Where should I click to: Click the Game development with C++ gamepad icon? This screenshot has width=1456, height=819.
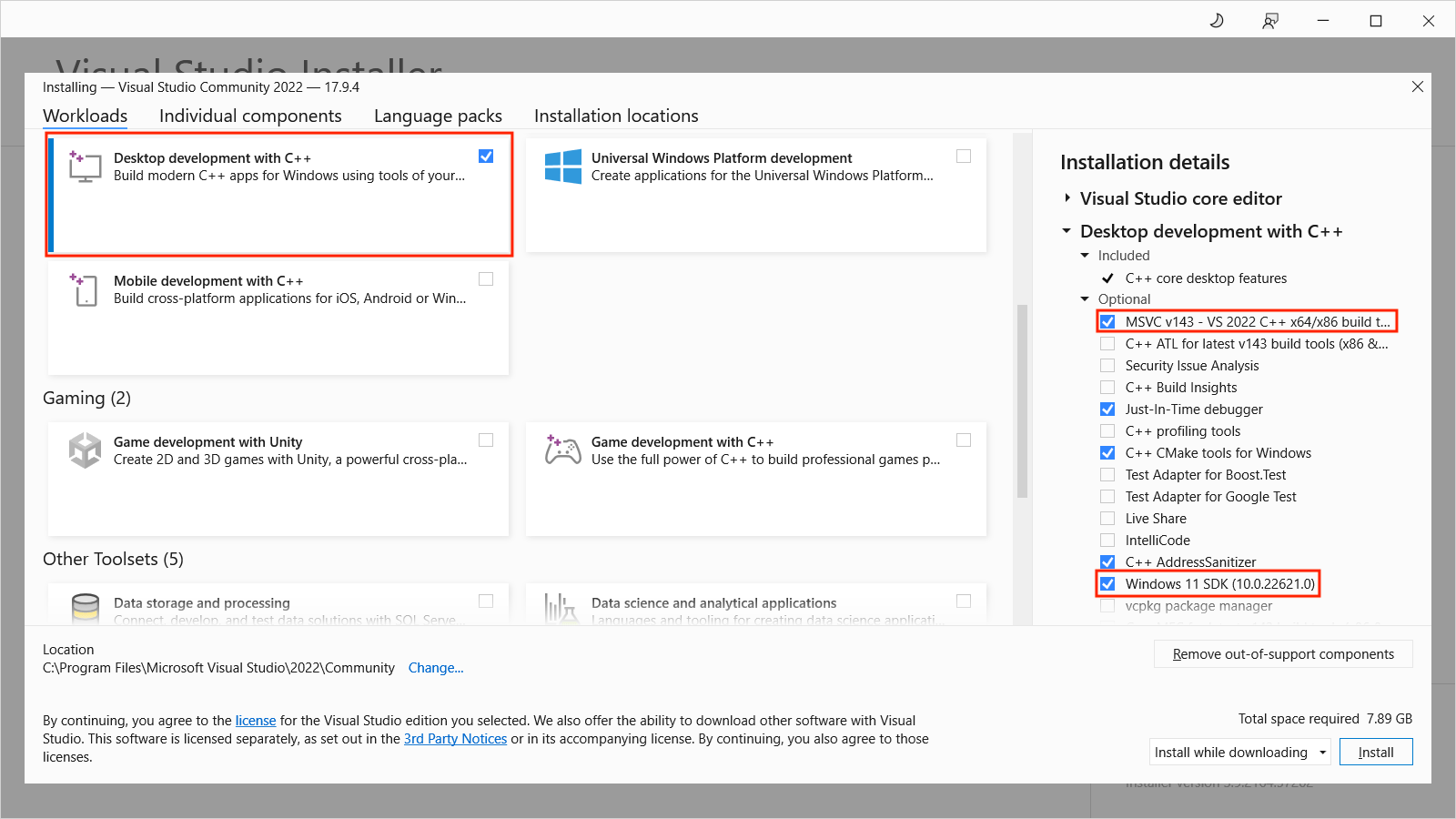562,450
